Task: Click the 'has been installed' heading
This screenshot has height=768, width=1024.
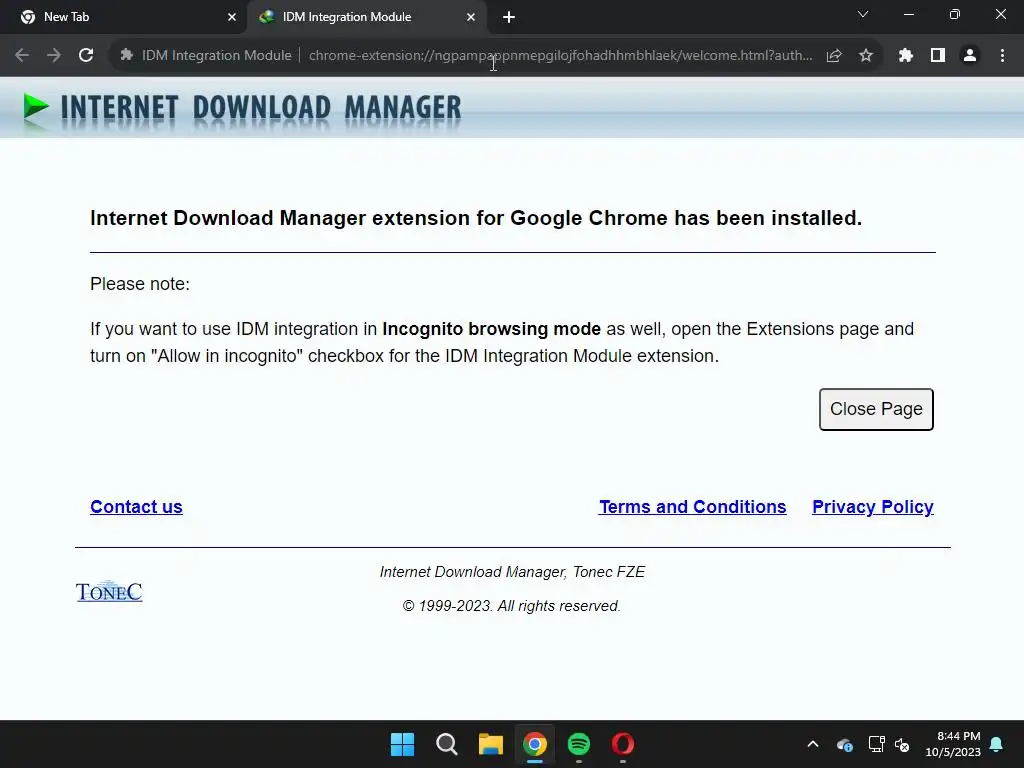Action: (476, 218)
